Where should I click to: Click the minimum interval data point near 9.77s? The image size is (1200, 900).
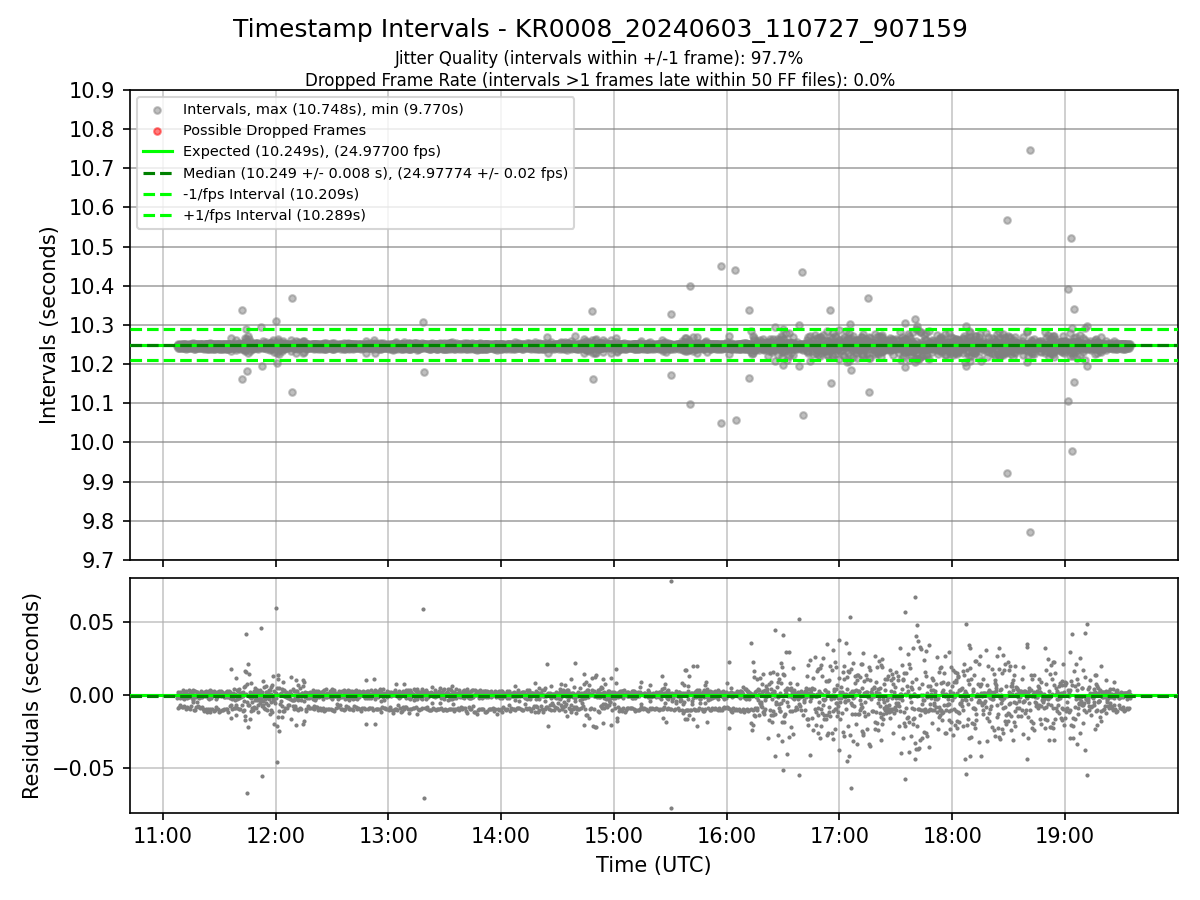coord(1030,532)
